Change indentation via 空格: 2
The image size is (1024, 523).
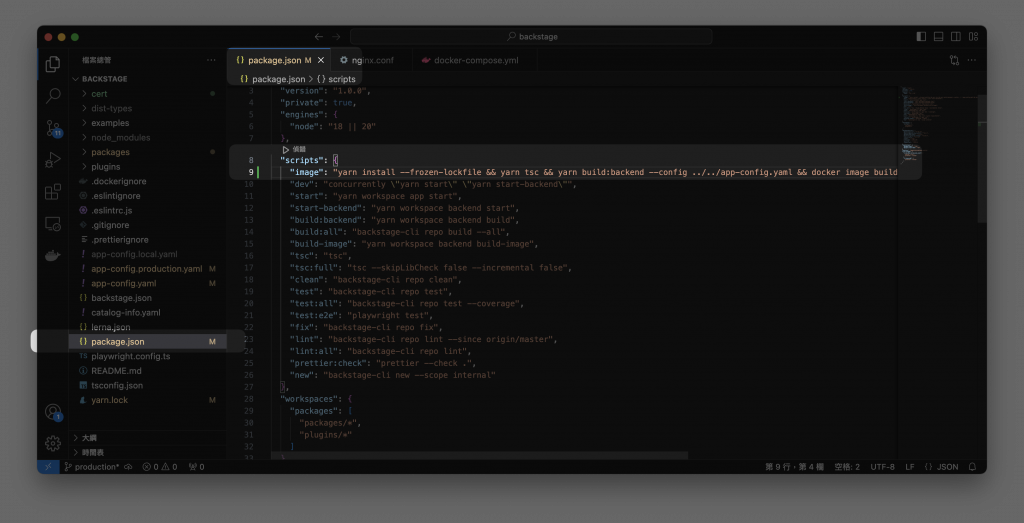847,467
